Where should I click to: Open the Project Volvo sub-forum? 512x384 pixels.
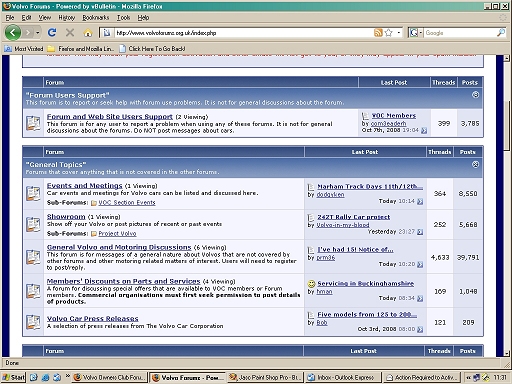117,234
